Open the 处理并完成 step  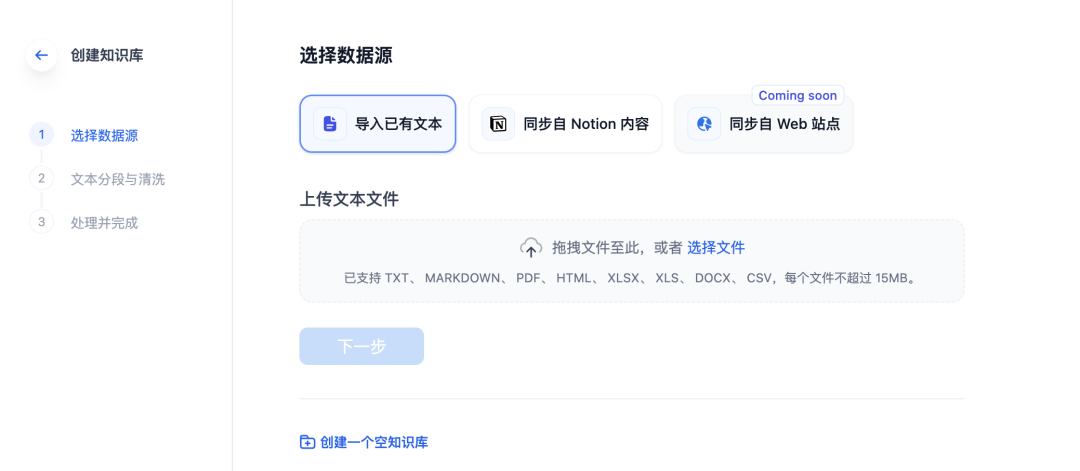[x=104, y=222]
